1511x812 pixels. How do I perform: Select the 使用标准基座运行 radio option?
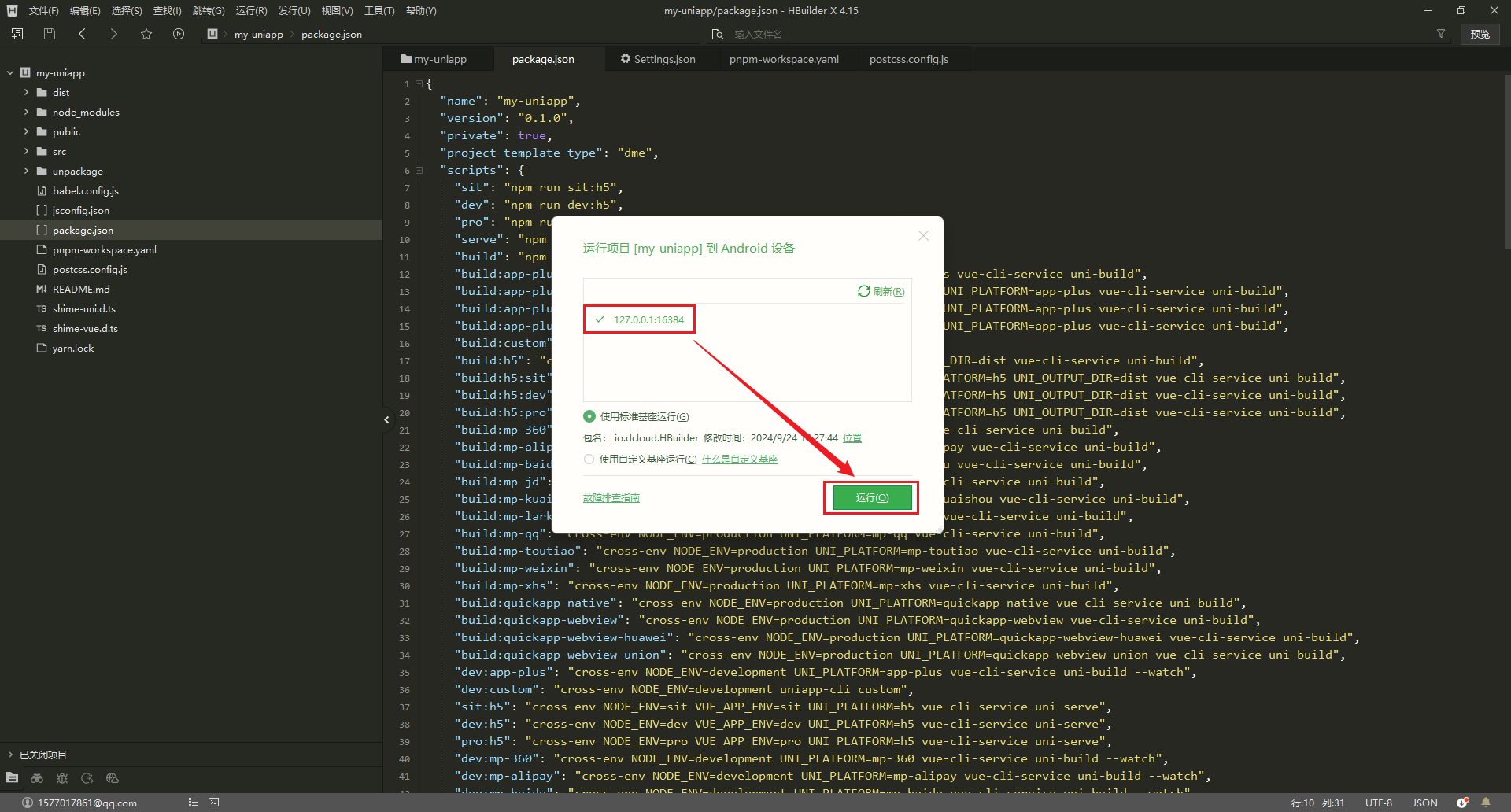[589, 416]
